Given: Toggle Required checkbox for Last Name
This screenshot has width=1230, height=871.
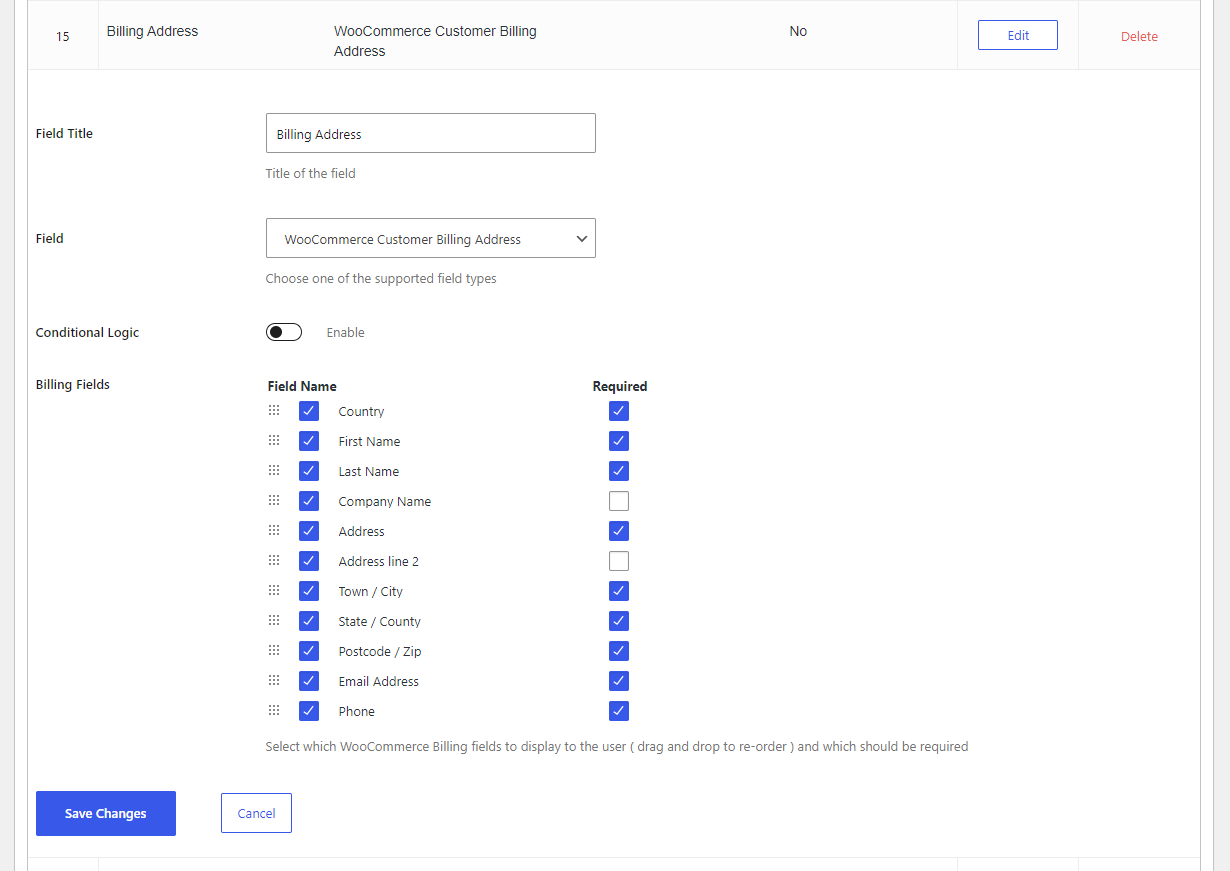Looking at the screenshot, I should pos(619,471).
